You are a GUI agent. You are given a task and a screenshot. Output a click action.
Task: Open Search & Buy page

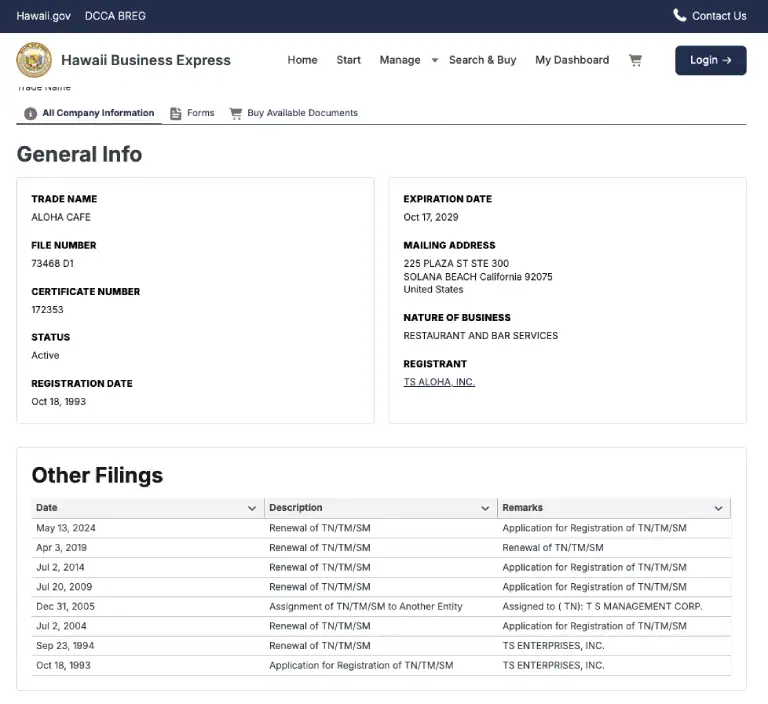click(482, 60)
